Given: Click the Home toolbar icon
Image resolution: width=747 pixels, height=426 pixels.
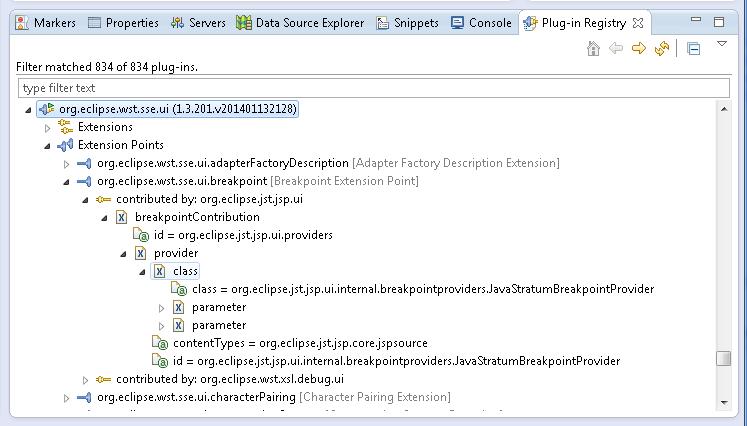Looking at the screenshot, I should point(593,48).
